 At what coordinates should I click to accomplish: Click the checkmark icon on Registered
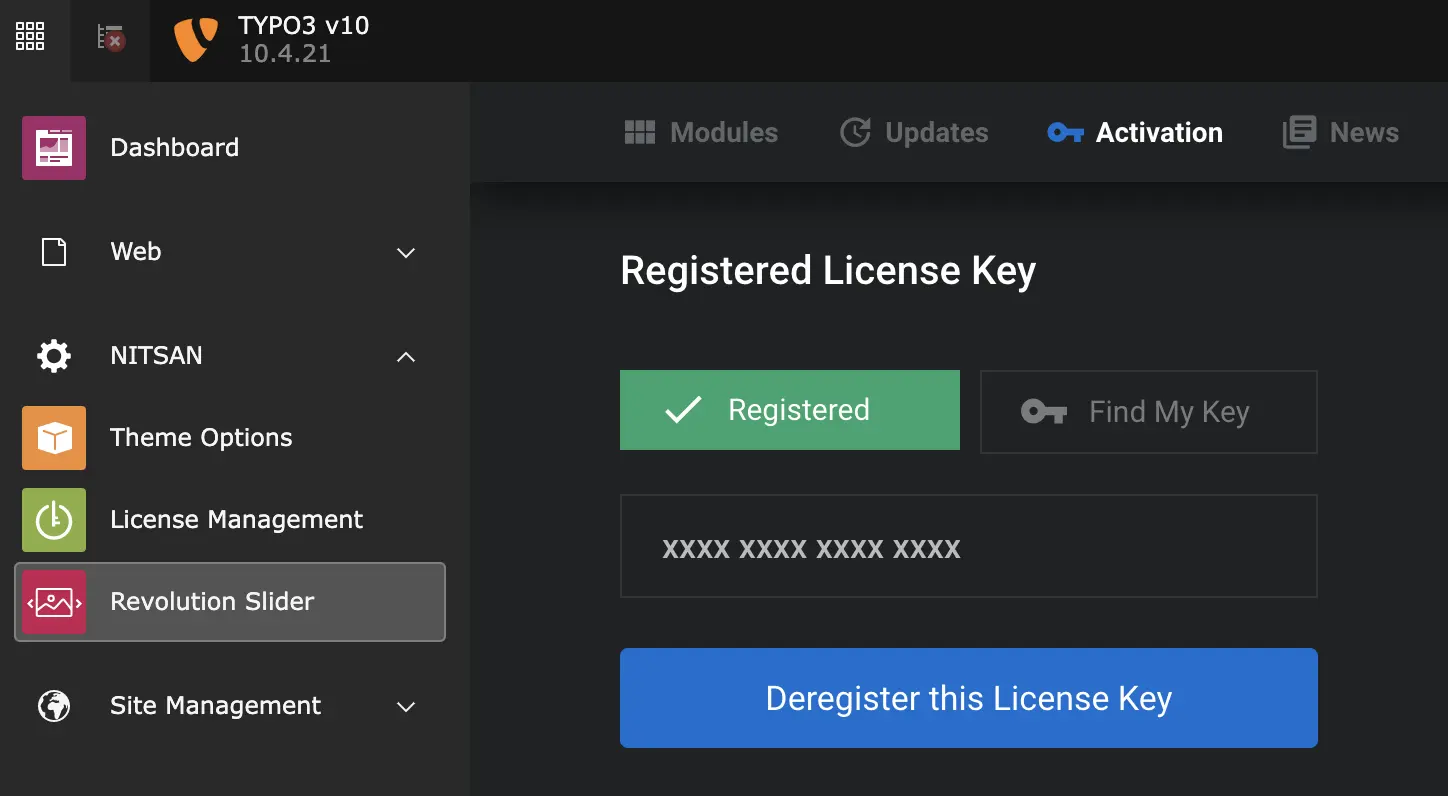coord(683,410)
